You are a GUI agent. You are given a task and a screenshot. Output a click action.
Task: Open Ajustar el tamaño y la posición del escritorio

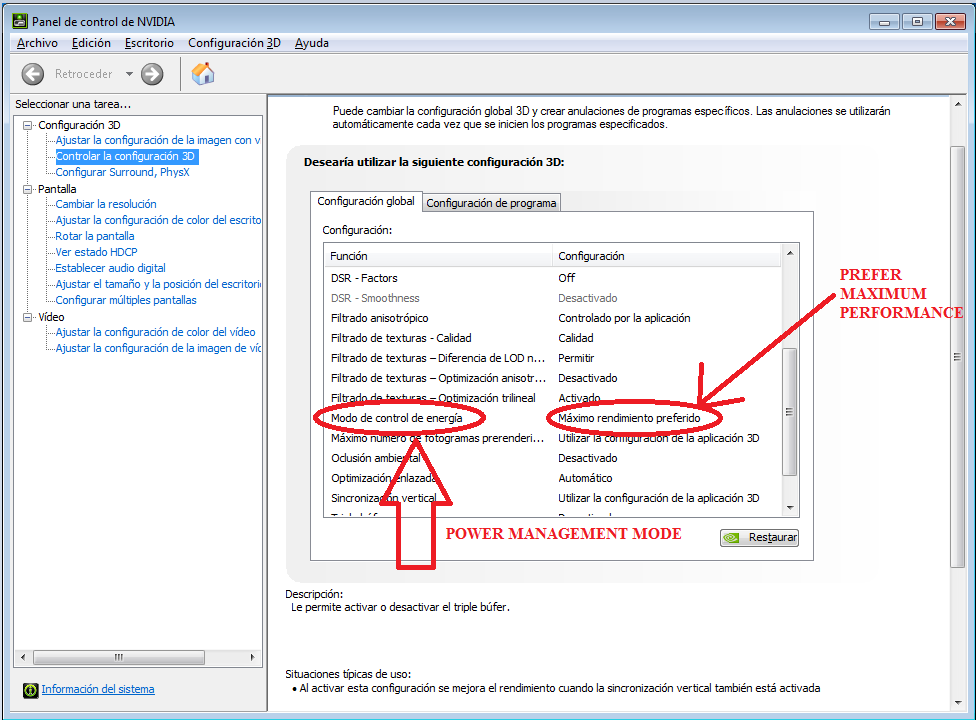pos(158,284)
